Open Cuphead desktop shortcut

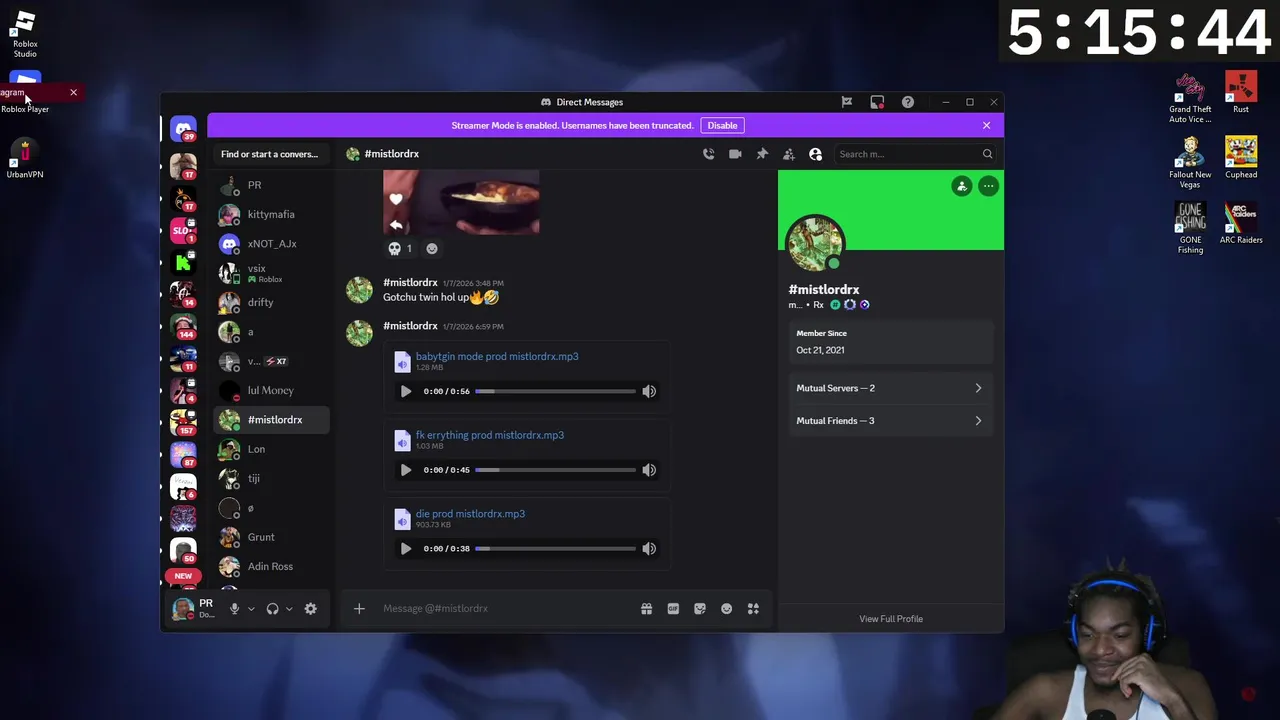1241,158
